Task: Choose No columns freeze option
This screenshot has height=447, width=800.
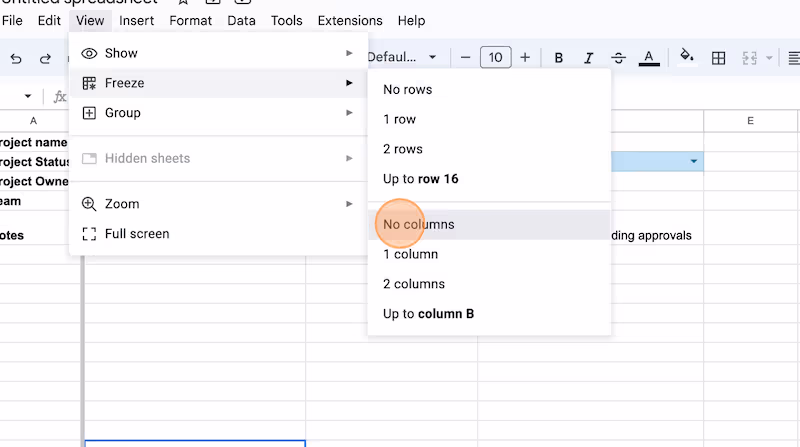Action: pos(489,225)
